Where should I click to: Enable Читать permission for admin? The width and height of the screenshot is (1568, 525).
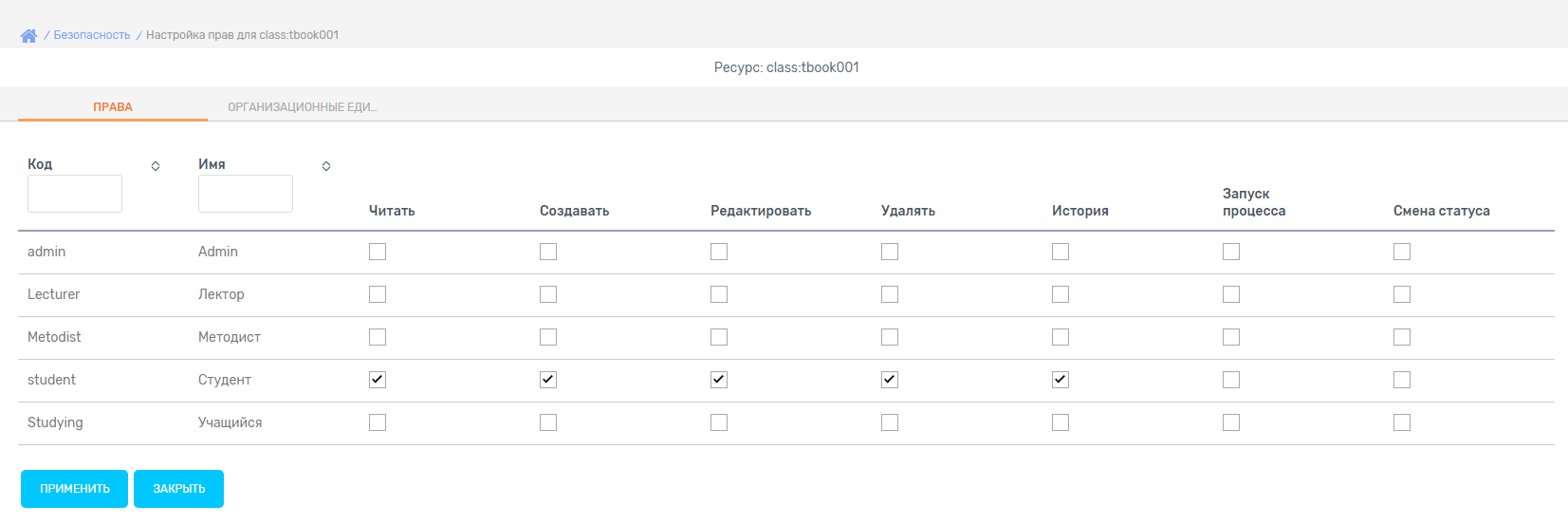(x=378, y=252)
